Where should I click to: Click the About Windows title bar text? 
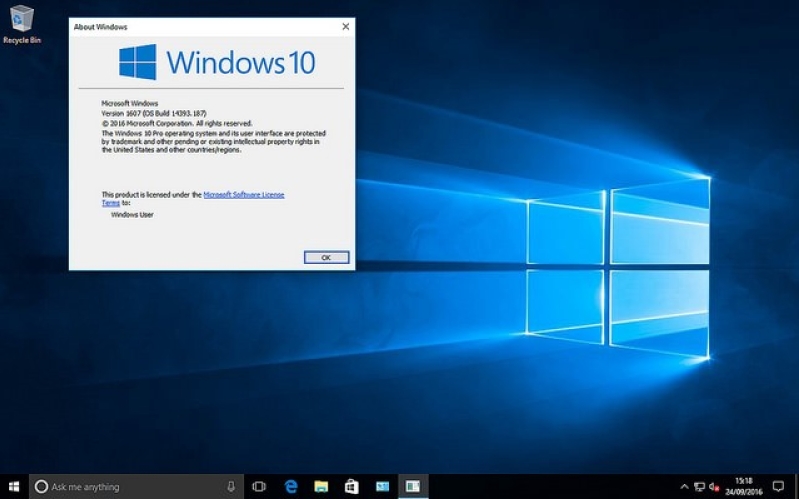tap(100, 27)
